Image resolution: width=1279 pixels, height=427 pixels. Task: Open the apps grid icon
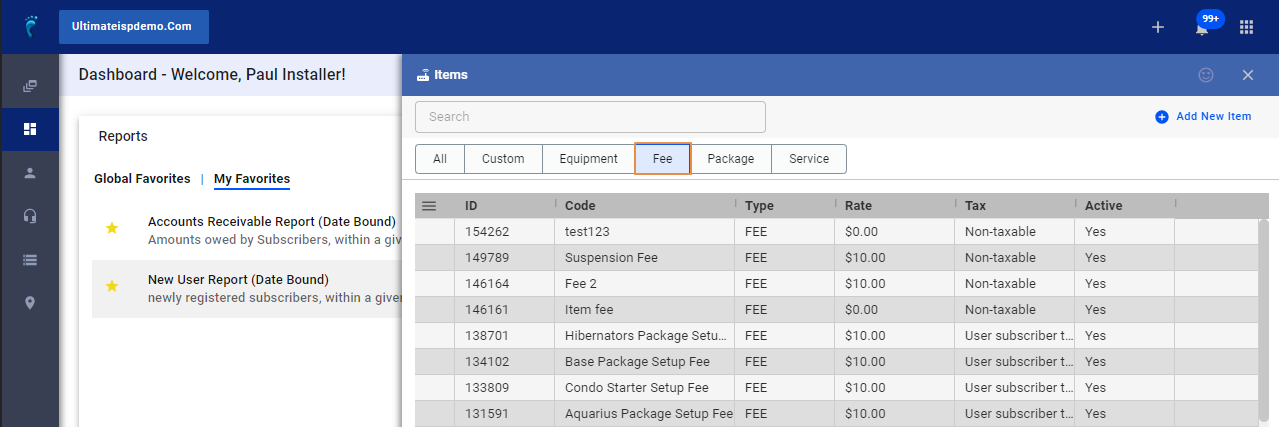pyautogui.click(x=1247, y=27)
